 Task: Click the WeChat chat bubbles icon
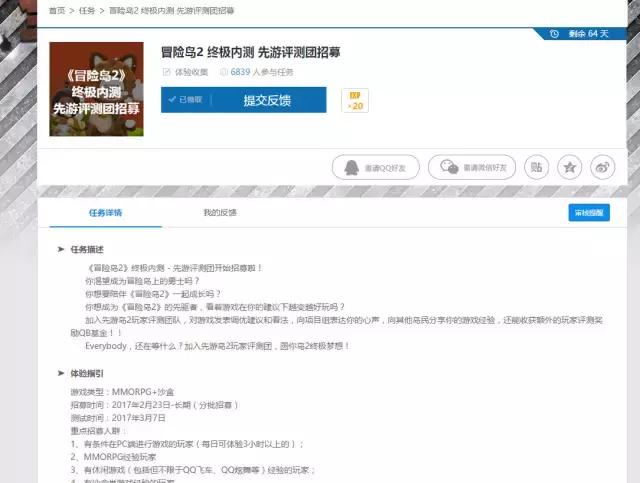449,167
